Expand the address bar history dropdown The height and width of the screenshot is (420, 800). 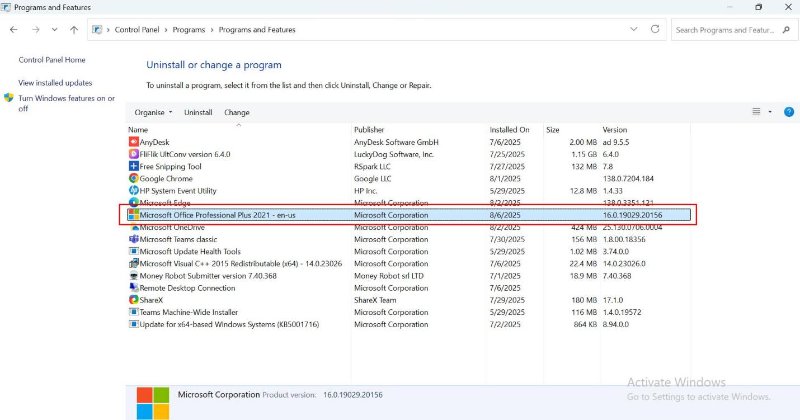click(634, 30)
